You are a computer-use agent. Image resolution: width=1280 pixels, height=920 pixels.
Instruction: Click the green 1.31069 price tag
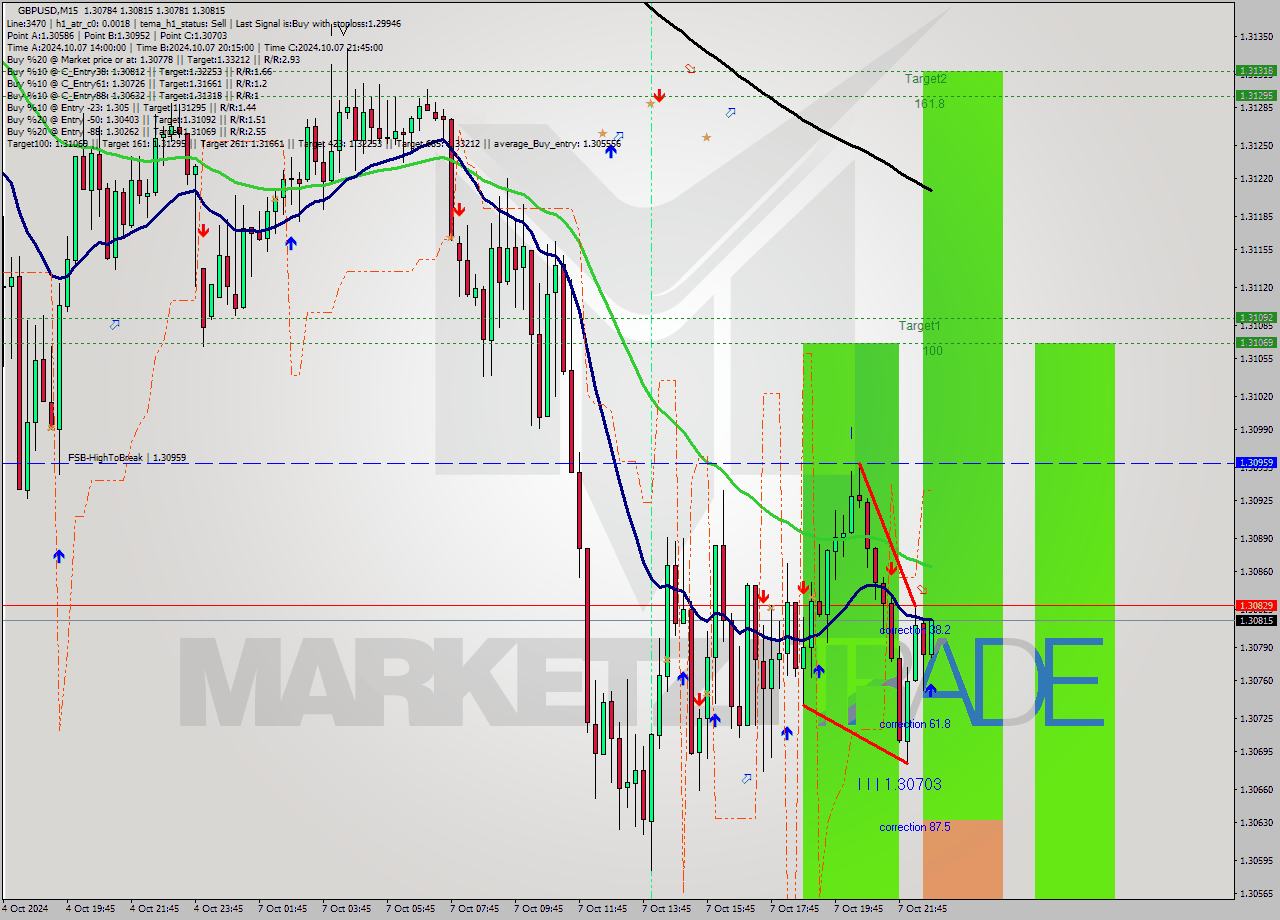(x=1256, y=343)
